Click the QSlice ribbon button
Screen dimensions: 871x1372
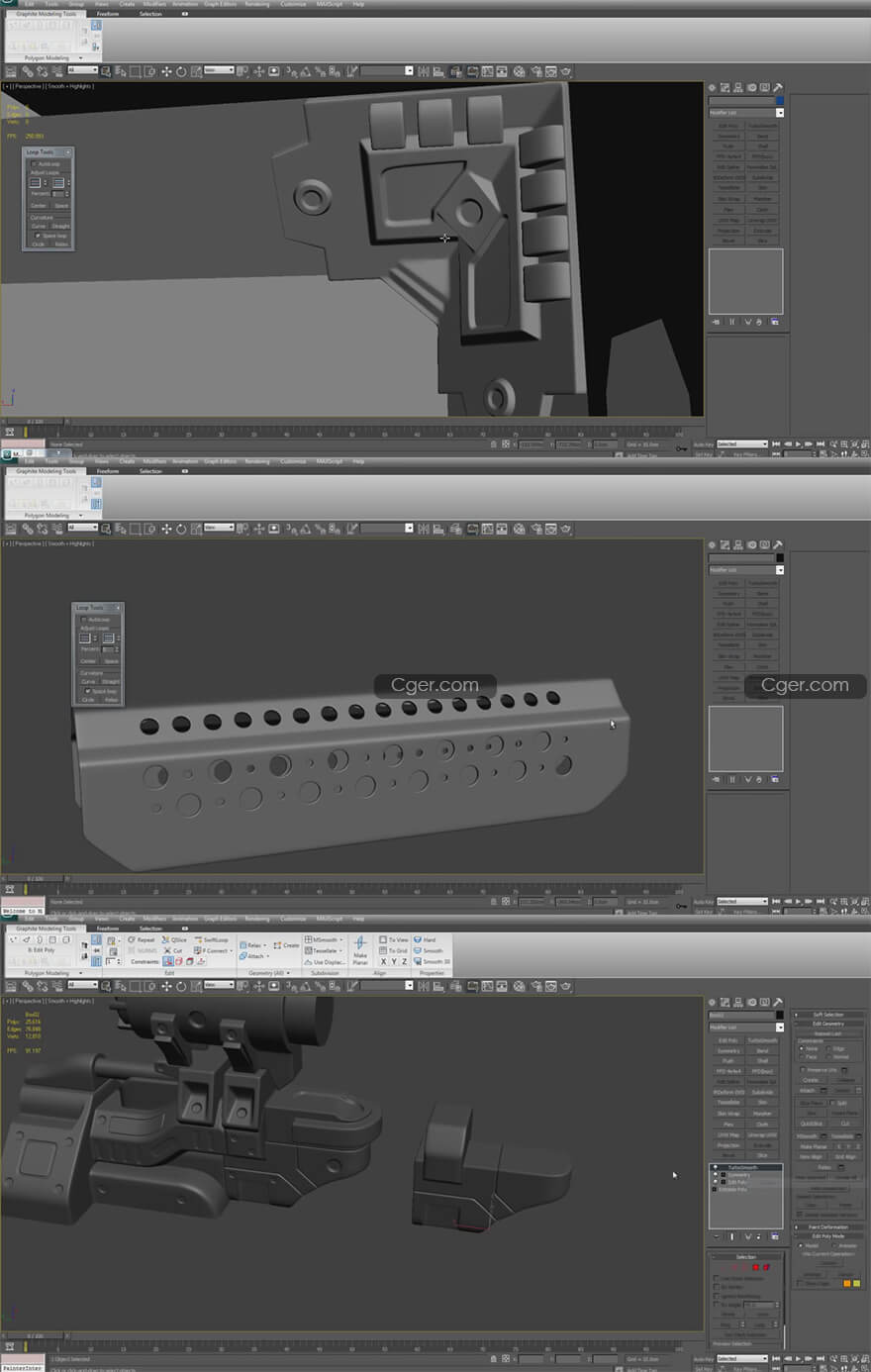175,939
